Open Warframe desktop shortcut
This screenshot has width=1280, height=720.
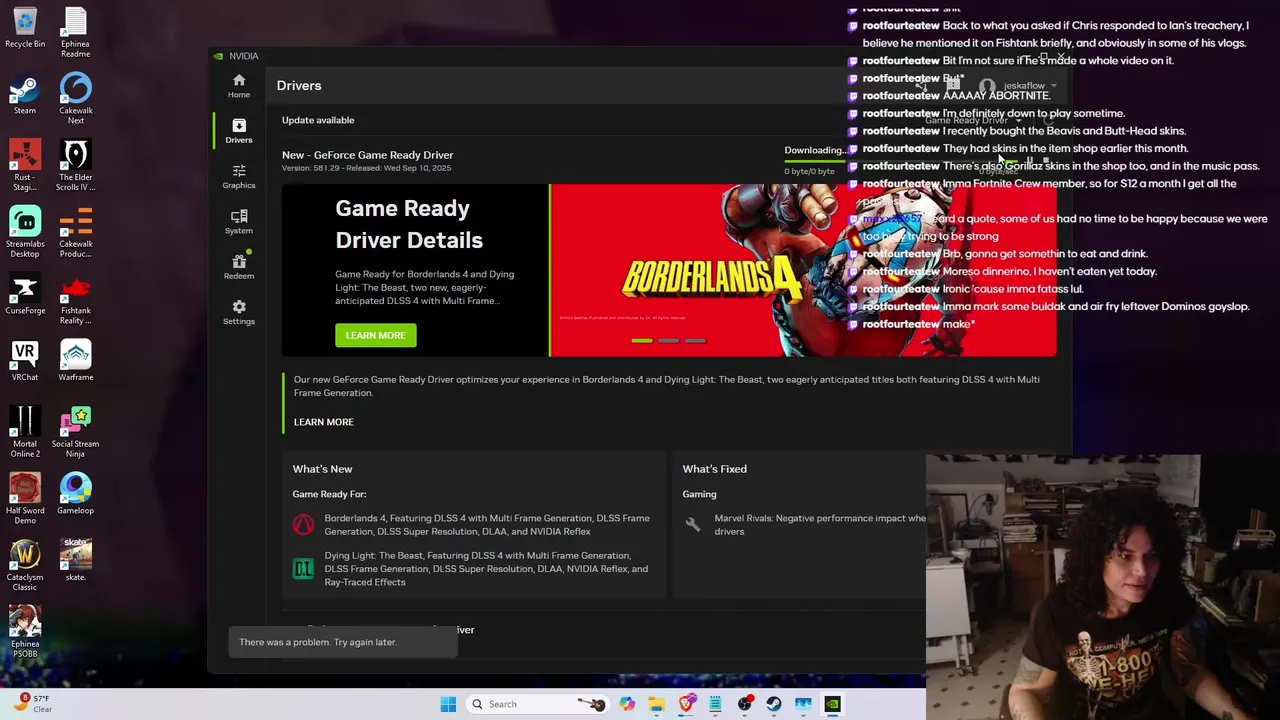[x=76, y=361]
